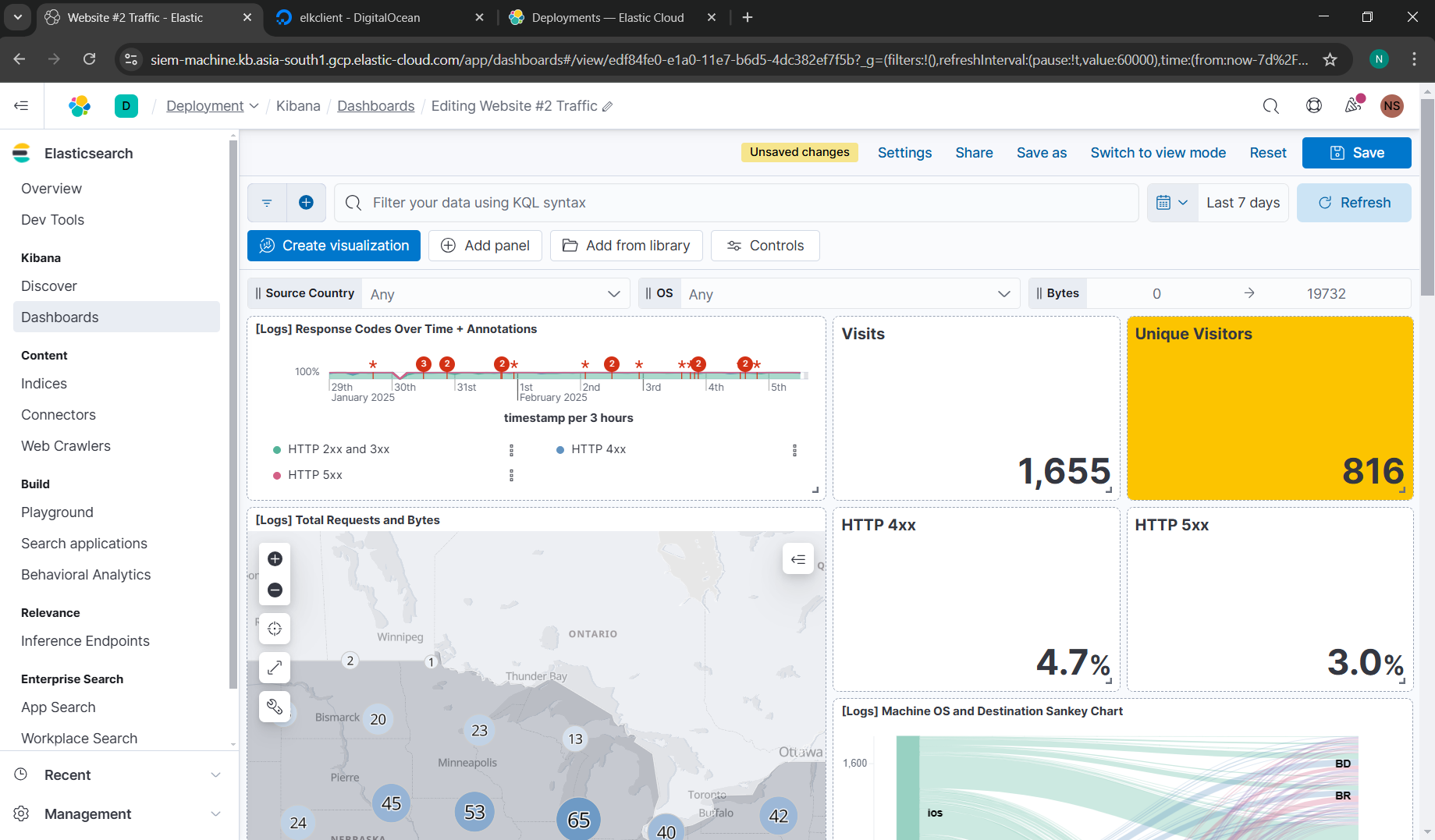Open Indices under Content
Viewport: 1435px width, 840px height.
(44, 384)
